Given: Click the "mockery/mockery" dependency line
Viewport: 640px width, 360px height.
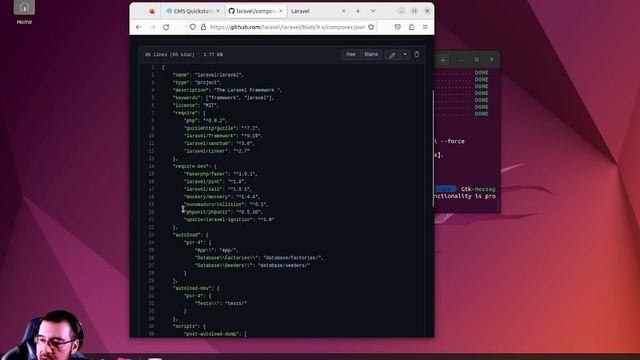Looking at the screenshot, I should (x=222, y=197).
